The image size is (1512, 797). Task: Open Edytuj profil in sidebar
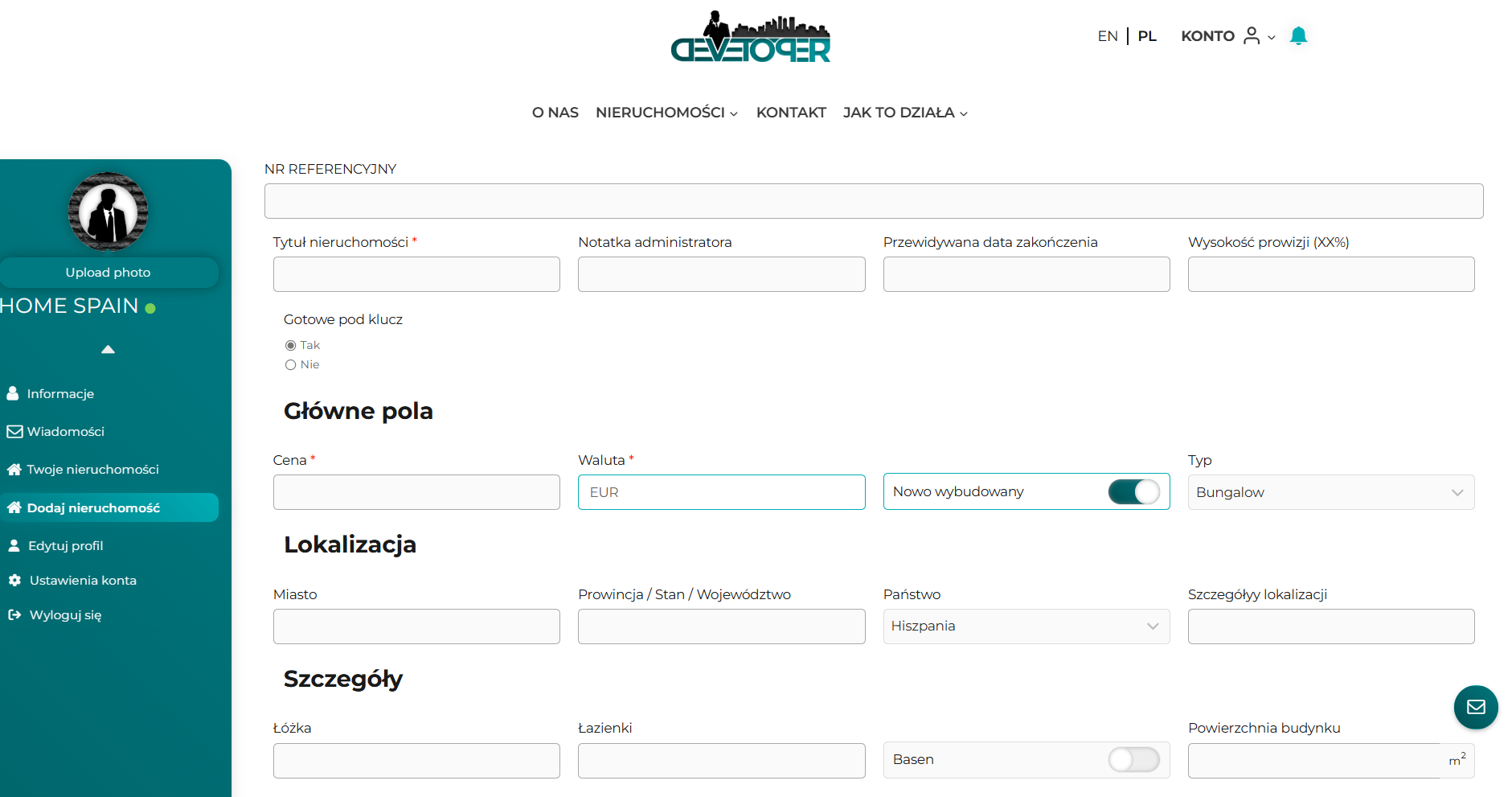pos(66,545)
